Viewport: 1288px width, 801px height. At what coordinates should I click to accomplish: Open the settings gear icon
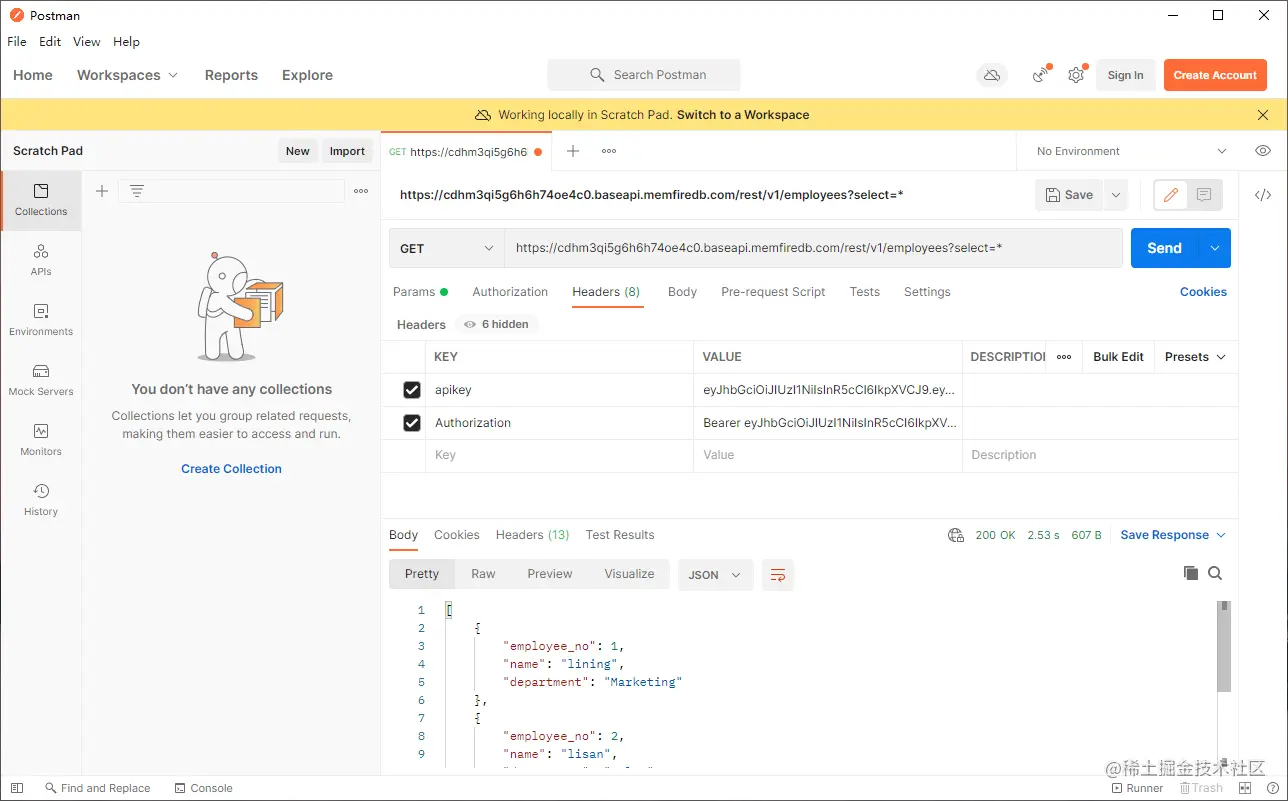[1076, 75]
